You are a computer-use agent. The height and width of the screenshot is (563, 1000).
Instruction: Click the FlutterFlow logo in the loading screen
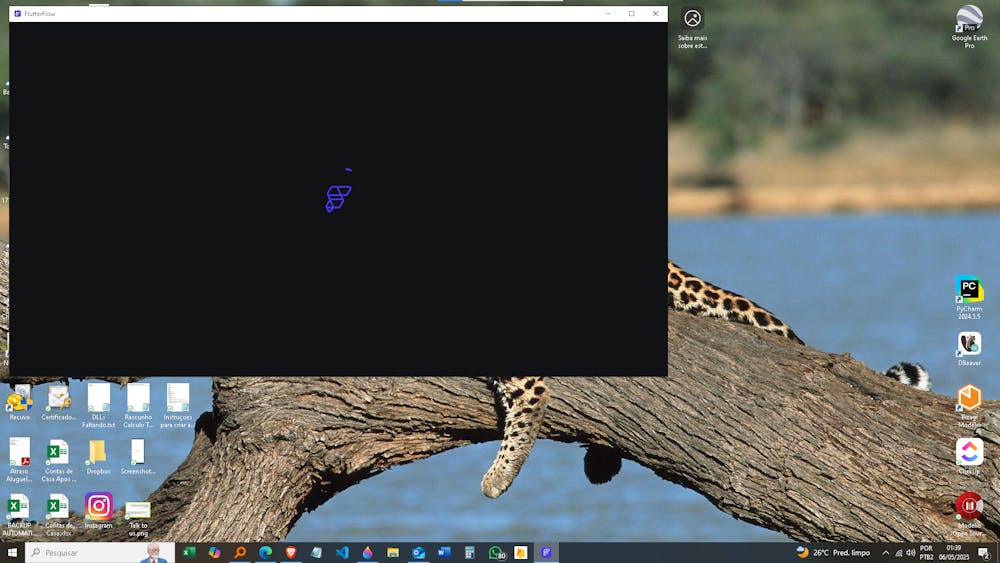click(338, 198)
